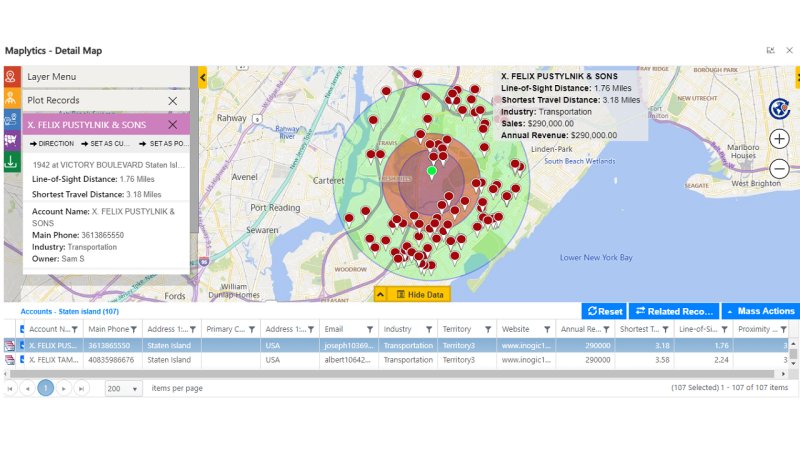
Task: Click the orange person sidebar icon
Action: pyautogui.click(x=11, y=98)
